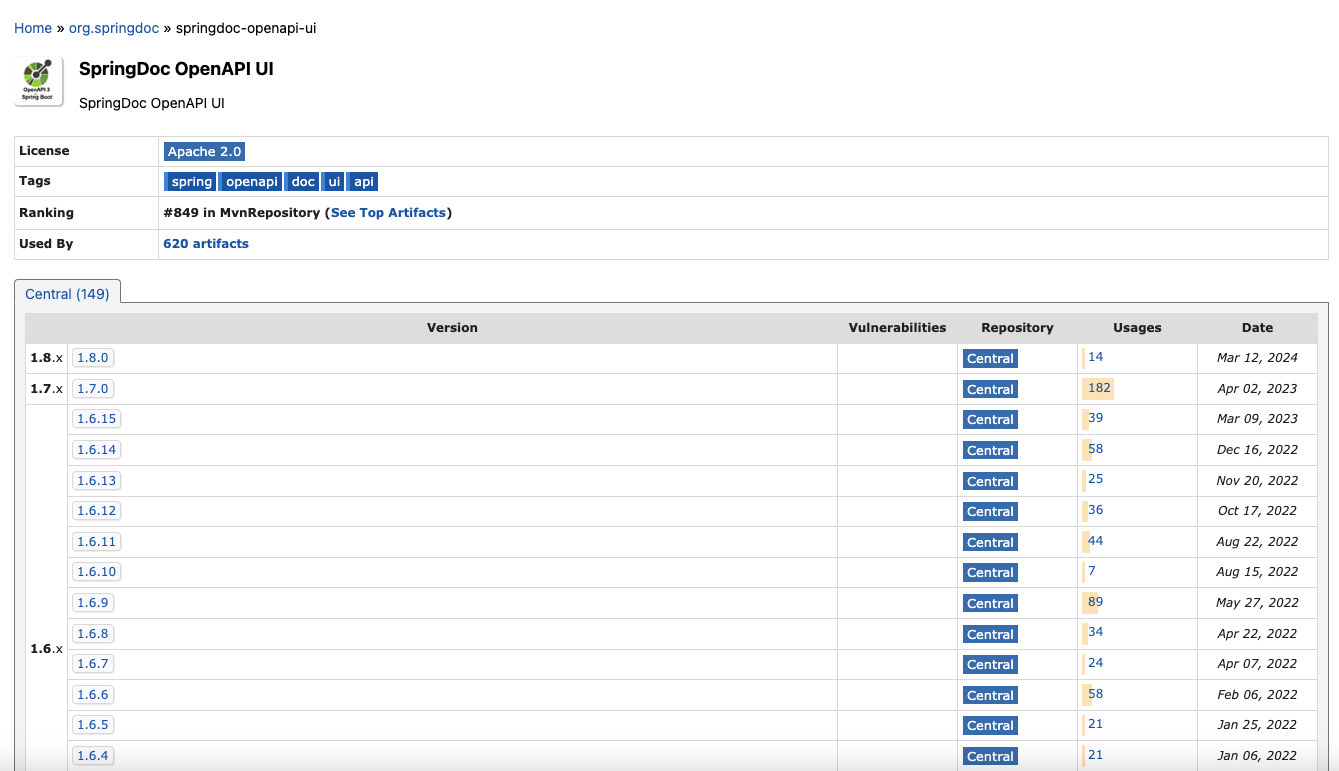Open 44 usages of version 1.6.11
Image resolution: width=1339 pixels, height=771 pixels.
point(1095,541)
